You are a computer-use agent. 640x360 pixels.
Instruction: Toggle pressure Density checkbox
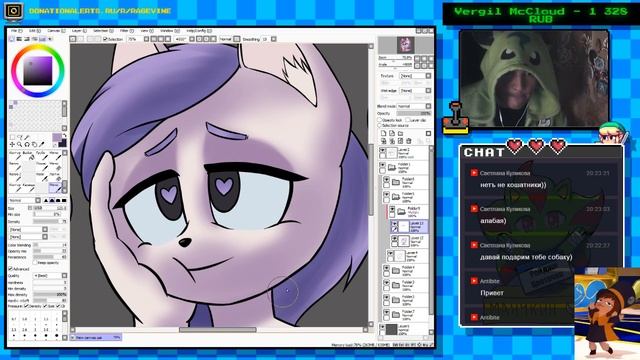click(26, 306)
